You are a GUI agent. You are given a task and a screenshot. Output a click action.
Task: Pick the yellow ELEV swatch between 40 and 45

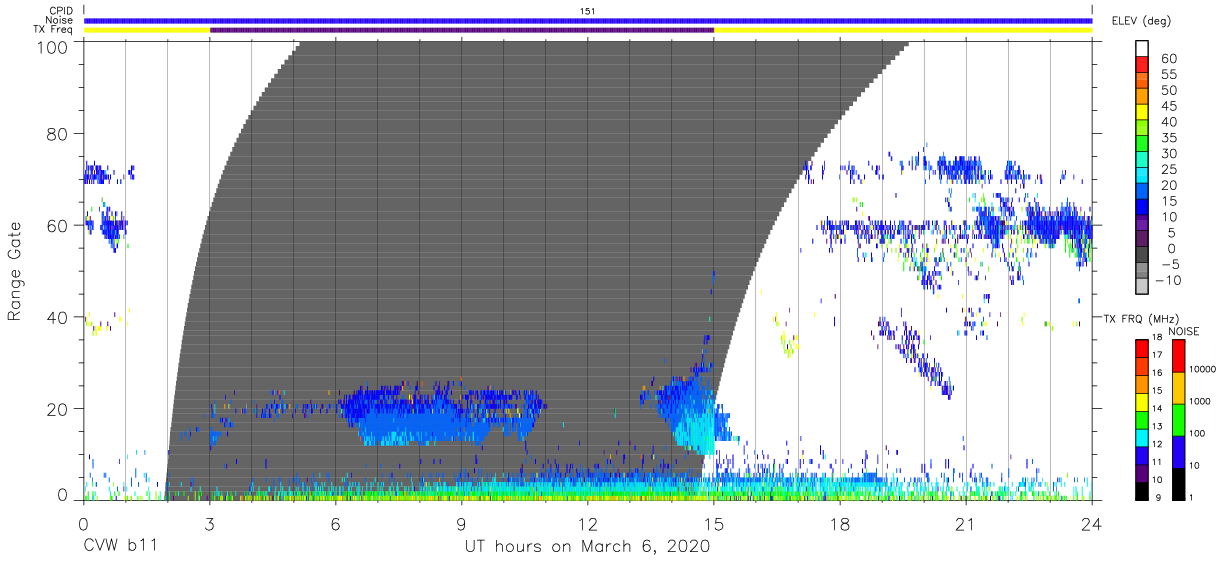click(x=1144, y=114)
